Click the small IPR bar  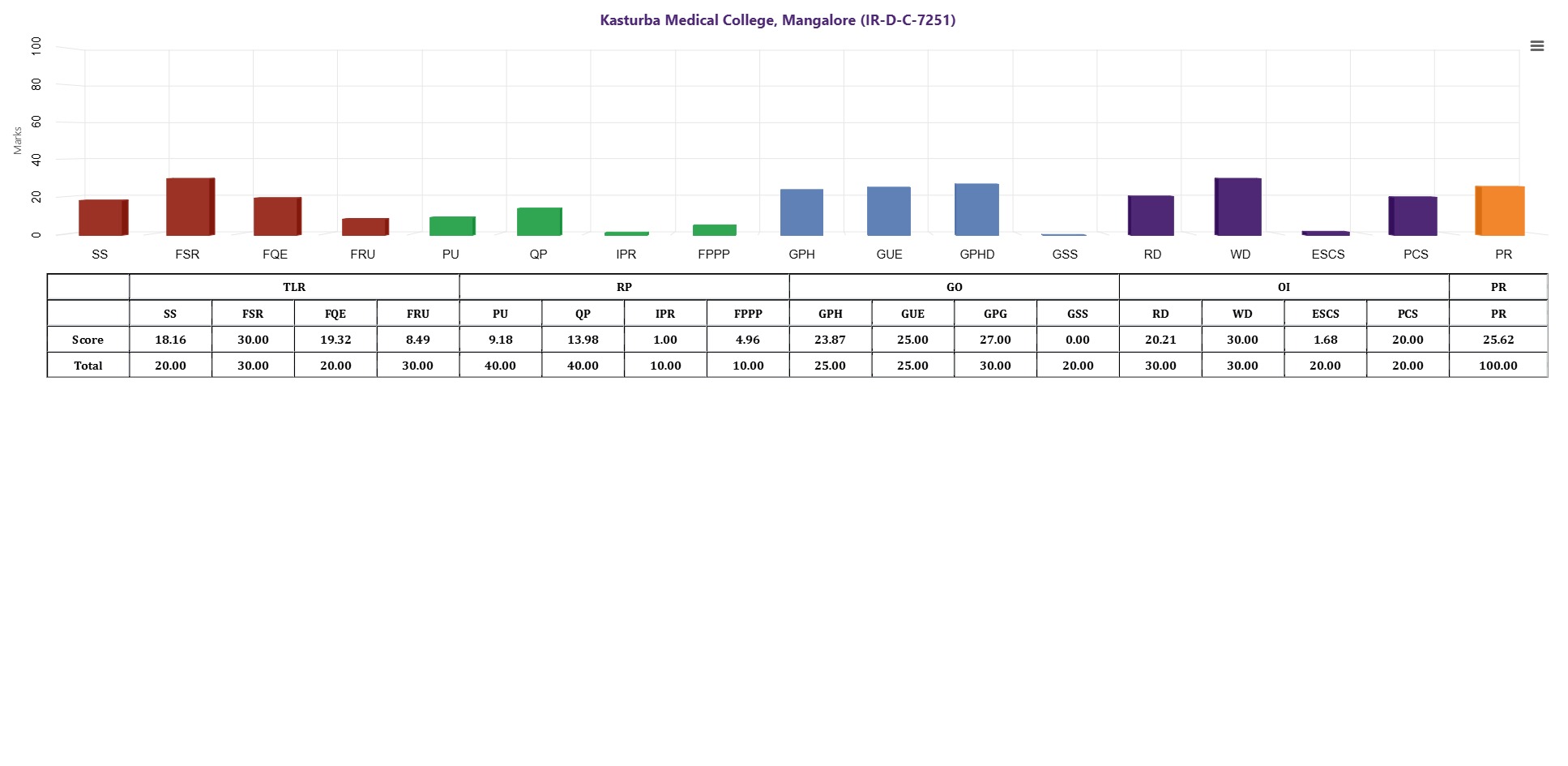pyautogui.click(x=626, y=233)
